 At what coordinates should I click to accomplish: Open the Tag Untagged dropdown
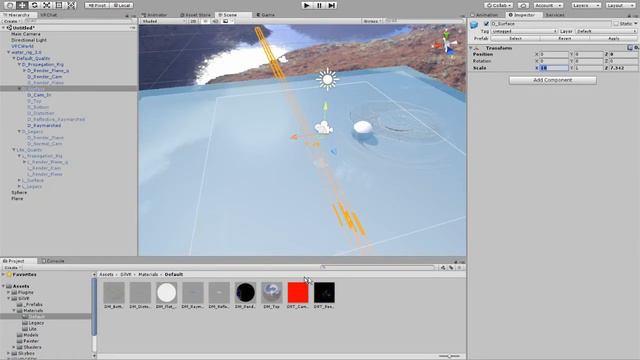click(x=524, y=31)
